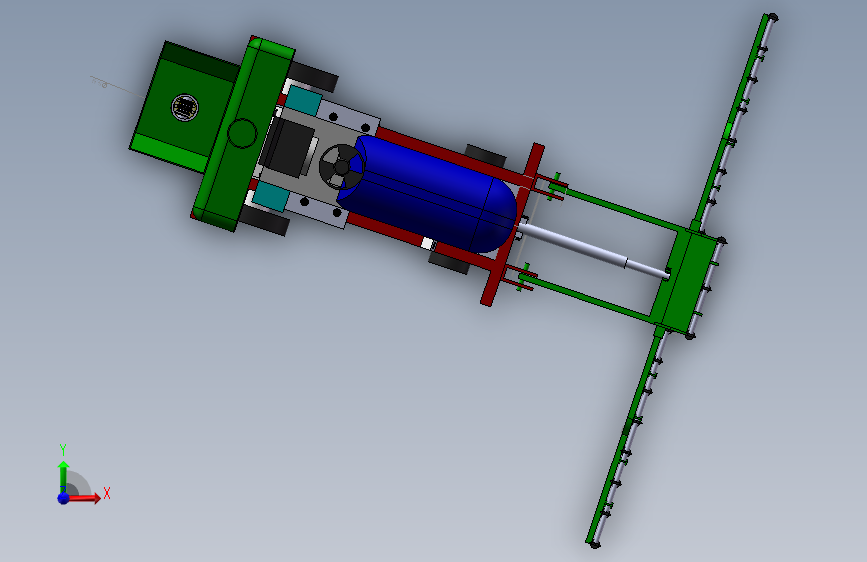Select the black rear wheel below the tank
867x562 pixels.
449,263
